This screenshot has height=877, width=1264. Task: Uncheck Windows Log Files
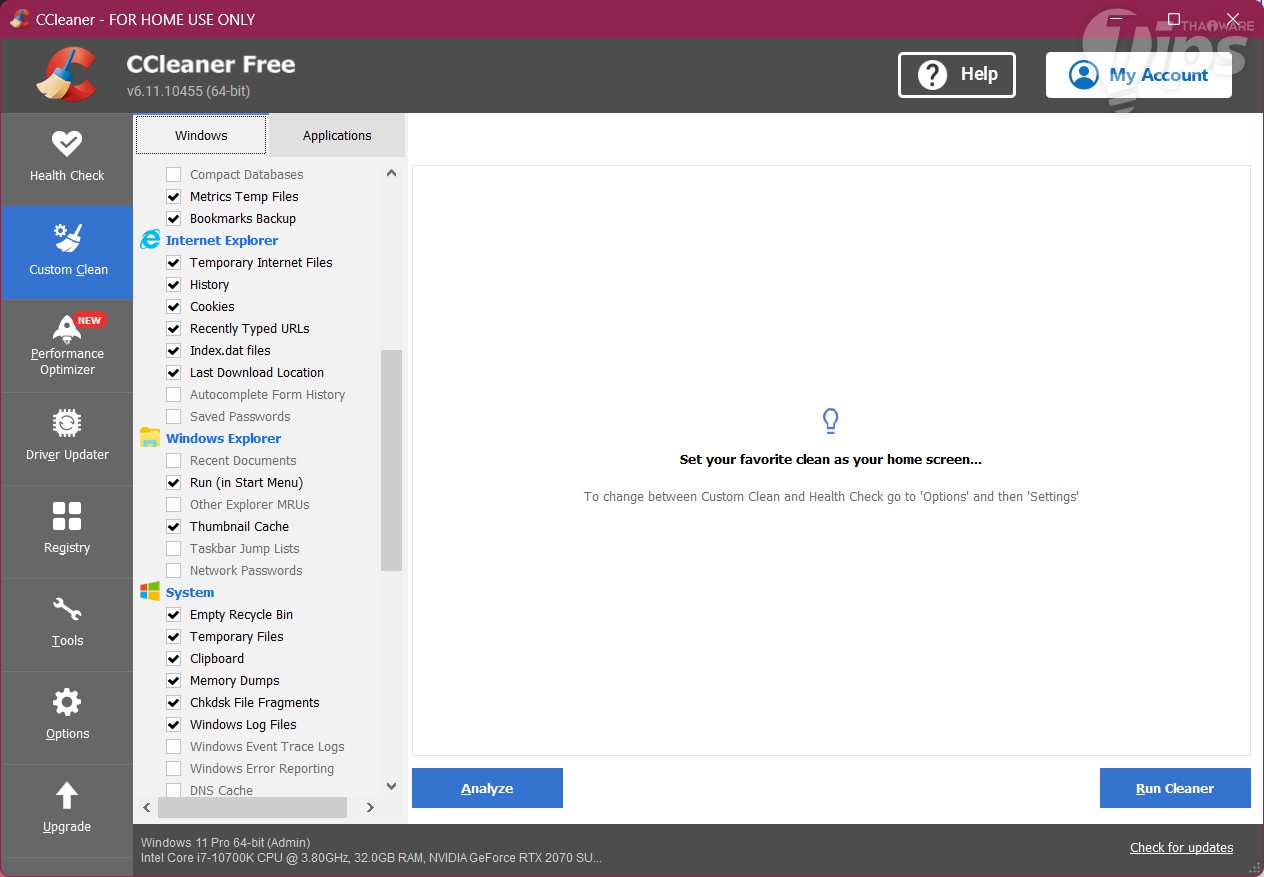[174, 724]
